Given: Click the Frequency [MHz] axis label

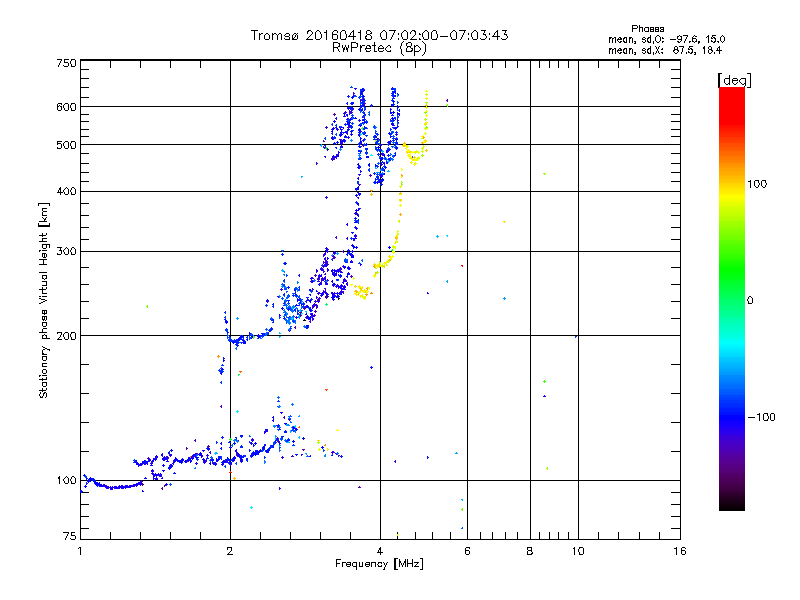Looking at the screenshot, I should click(x=379, y=564).
